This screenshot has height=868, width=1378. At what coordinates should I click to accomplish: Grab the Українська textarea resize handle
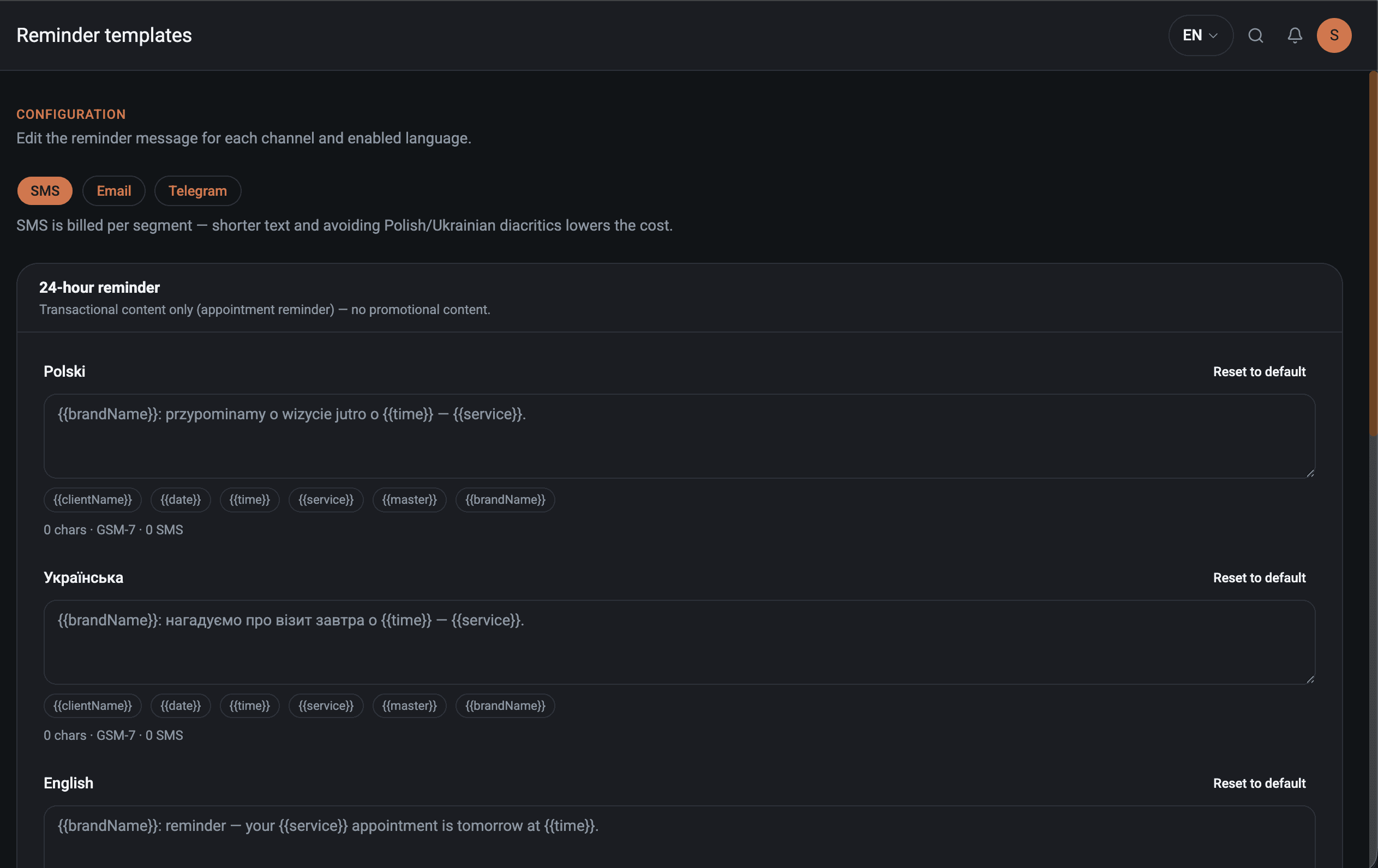coord(1310,679)
